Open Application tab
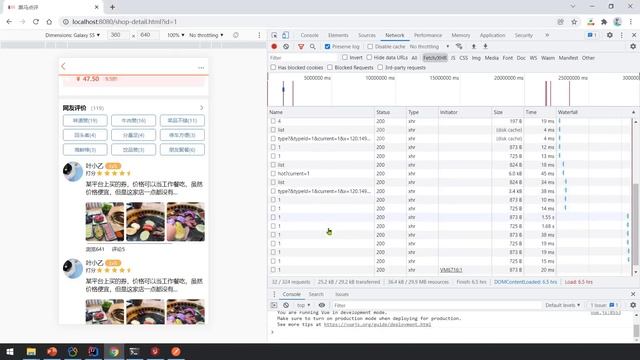 click(x=492, y=36)
